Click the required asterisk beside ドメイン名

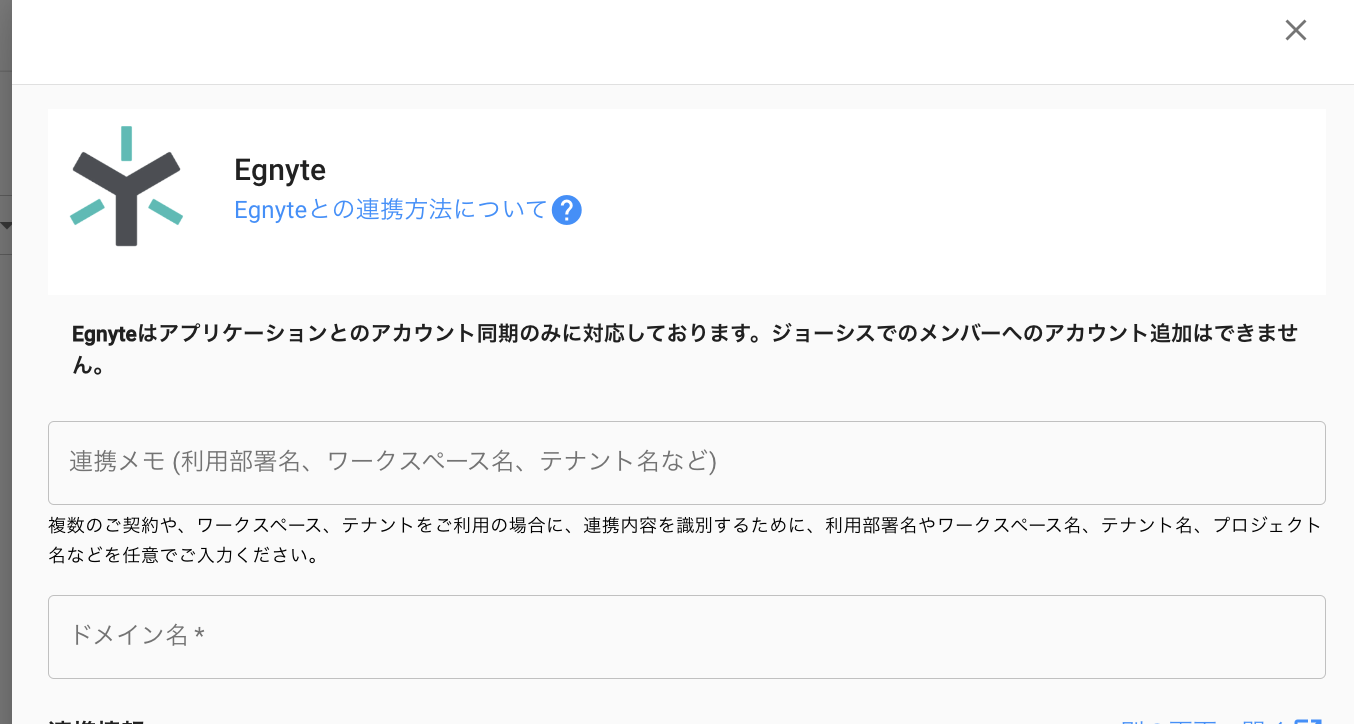click(200, 635)
